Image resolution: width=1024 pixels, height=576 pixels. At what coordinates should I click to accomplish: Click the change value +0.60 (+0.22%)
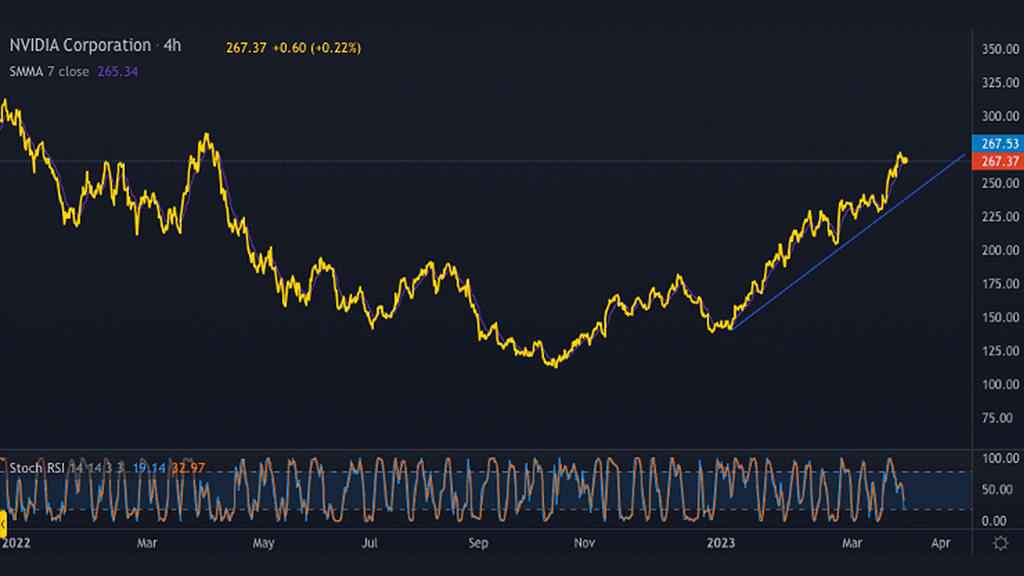tap(317, 48)
